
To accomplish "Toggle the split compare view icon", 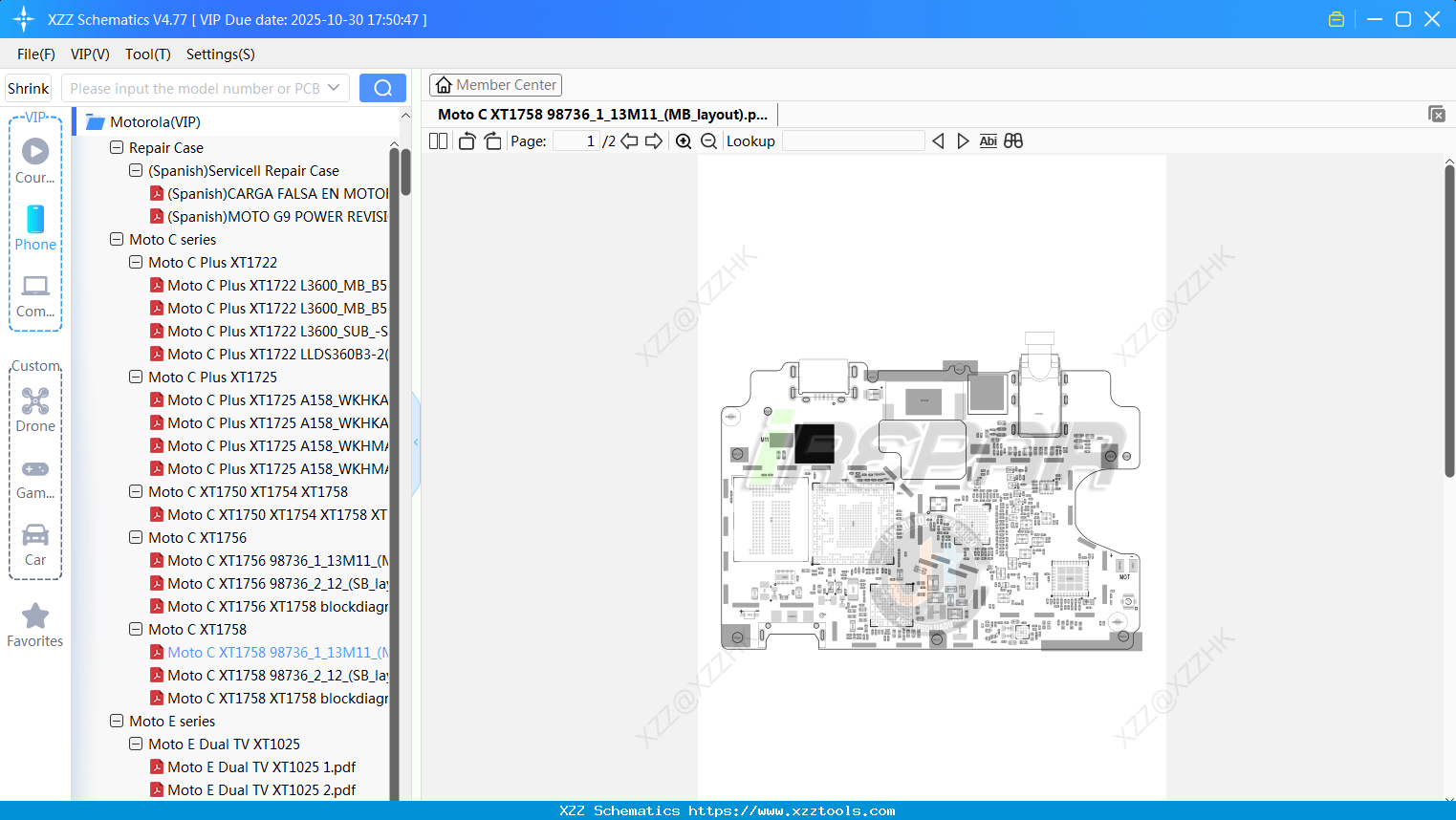I will click(1012, 140).
